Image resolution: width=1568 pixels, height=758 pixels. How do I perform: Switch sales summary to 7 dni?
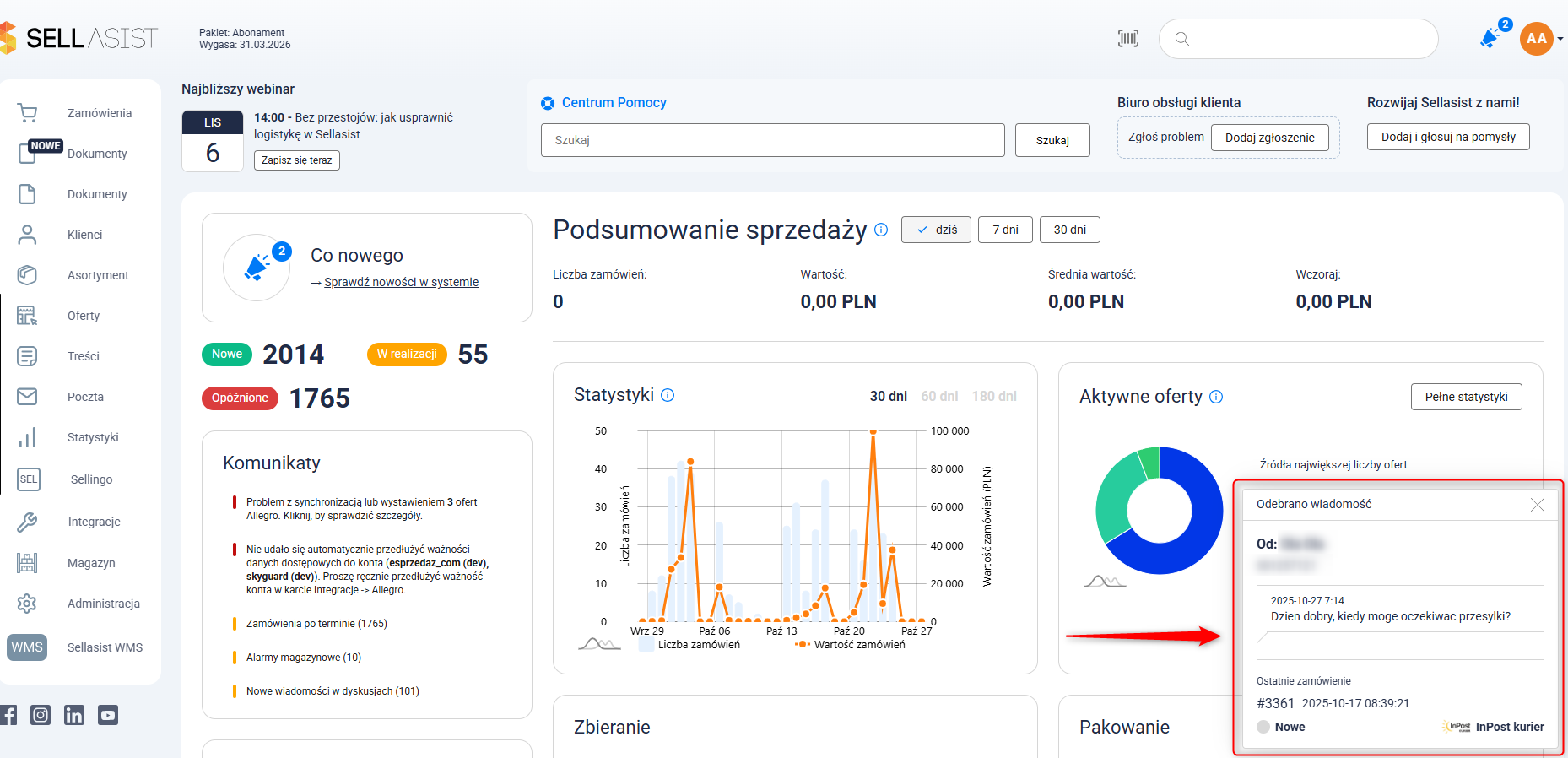(1005, 230)
